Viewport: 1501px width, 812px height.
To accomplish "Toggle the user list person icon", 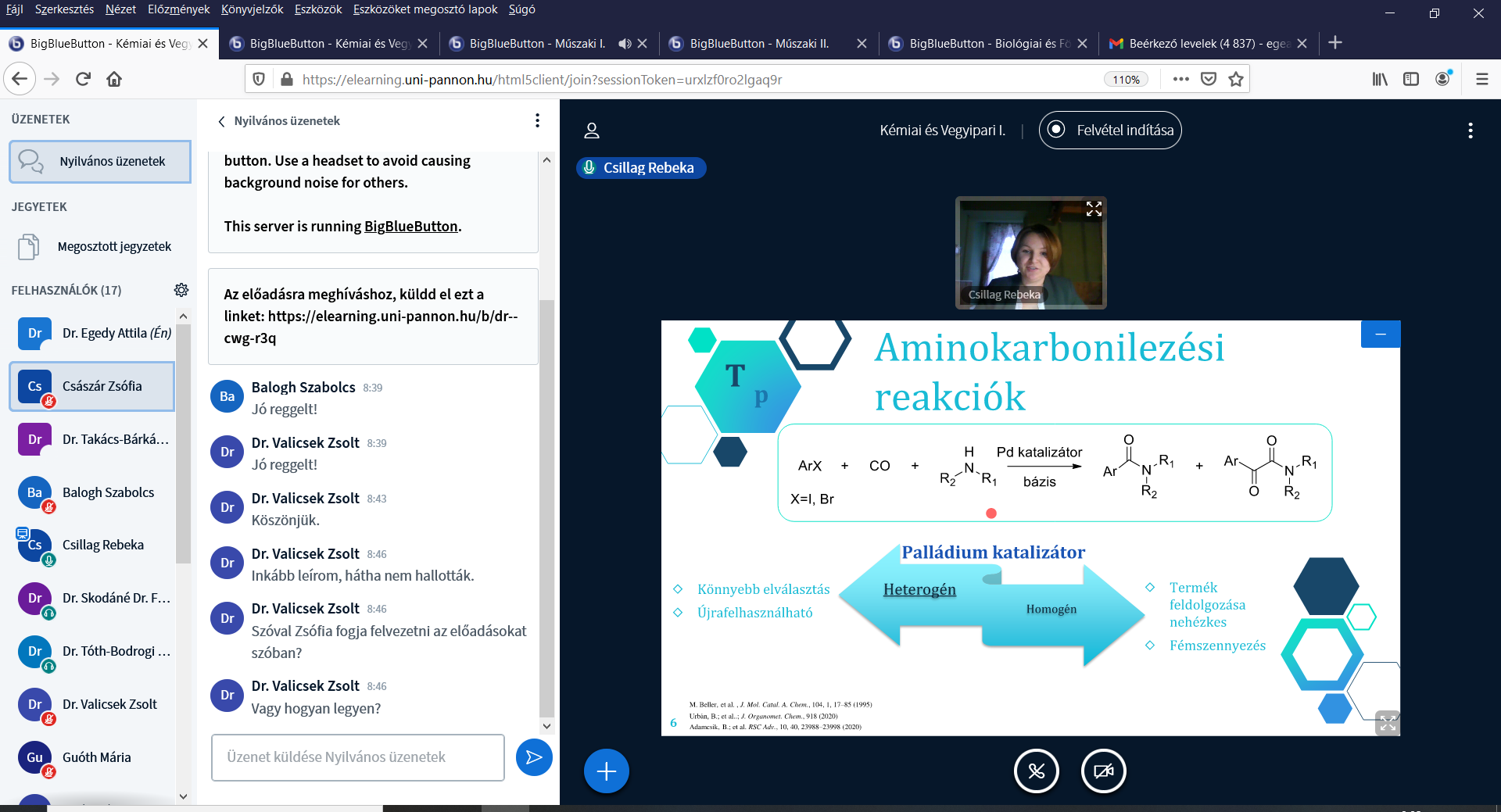I will click(592, 131).
